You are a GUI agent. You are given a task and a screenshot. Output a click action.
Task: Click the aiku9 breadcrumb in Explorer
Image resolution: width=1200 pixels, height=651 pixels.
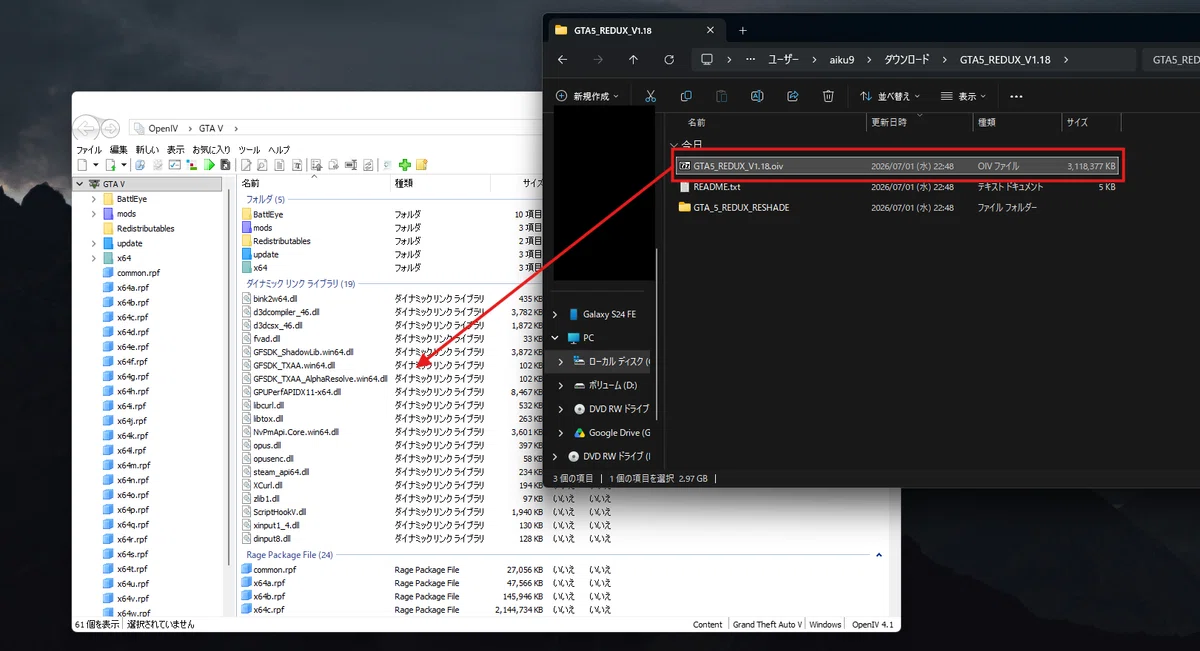click(841, 60)
